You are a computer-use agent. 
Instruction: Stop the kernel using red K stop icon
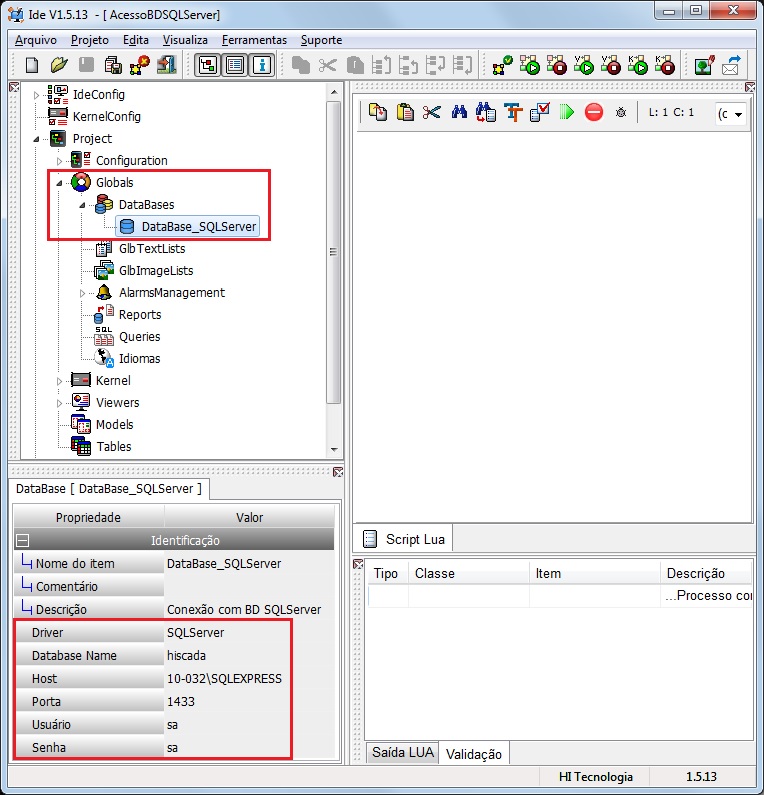(665, 65)
